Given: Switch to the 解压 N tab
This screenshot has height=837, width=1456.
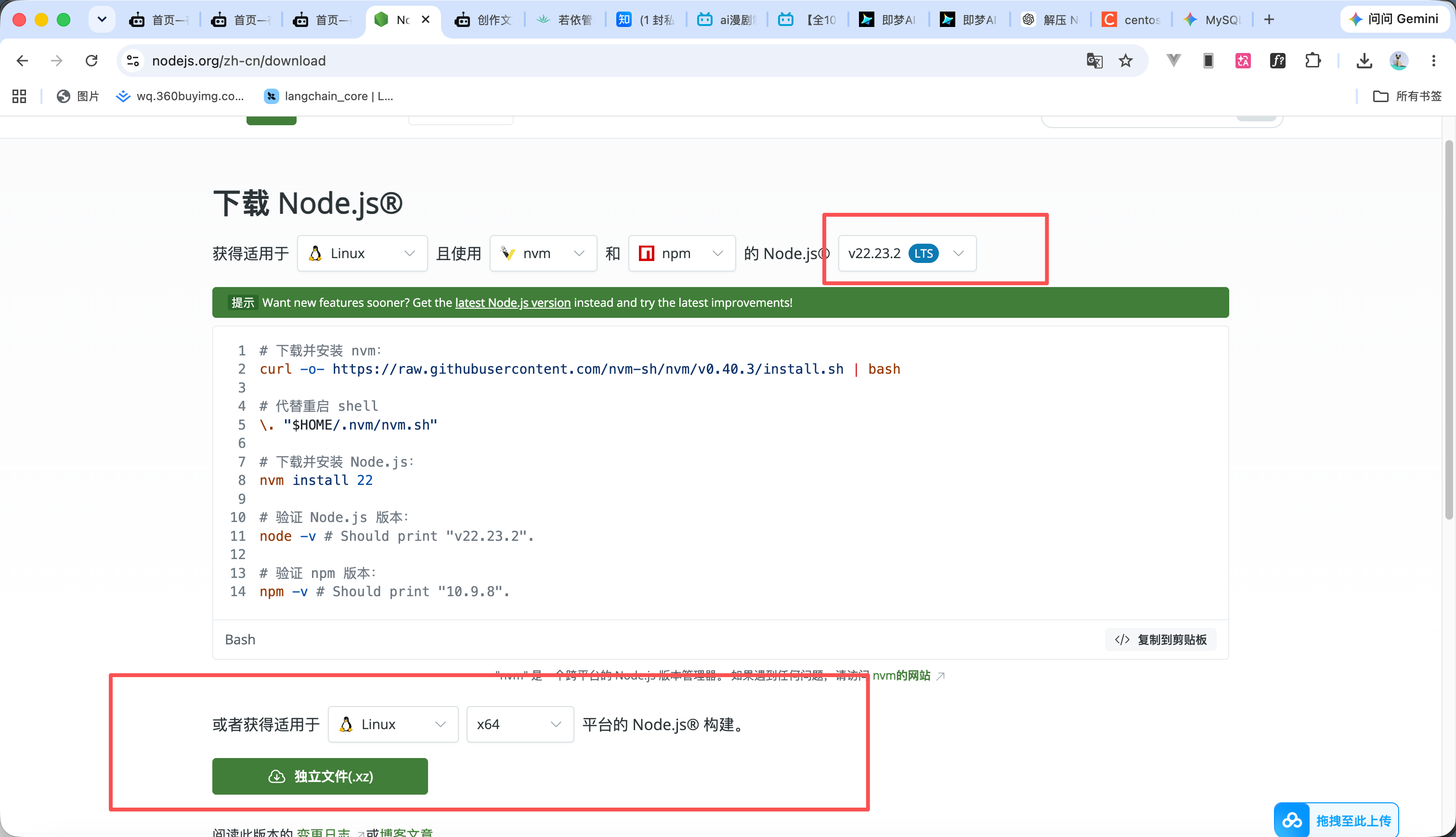Looking at the screenshot, I should point(1050,20).
